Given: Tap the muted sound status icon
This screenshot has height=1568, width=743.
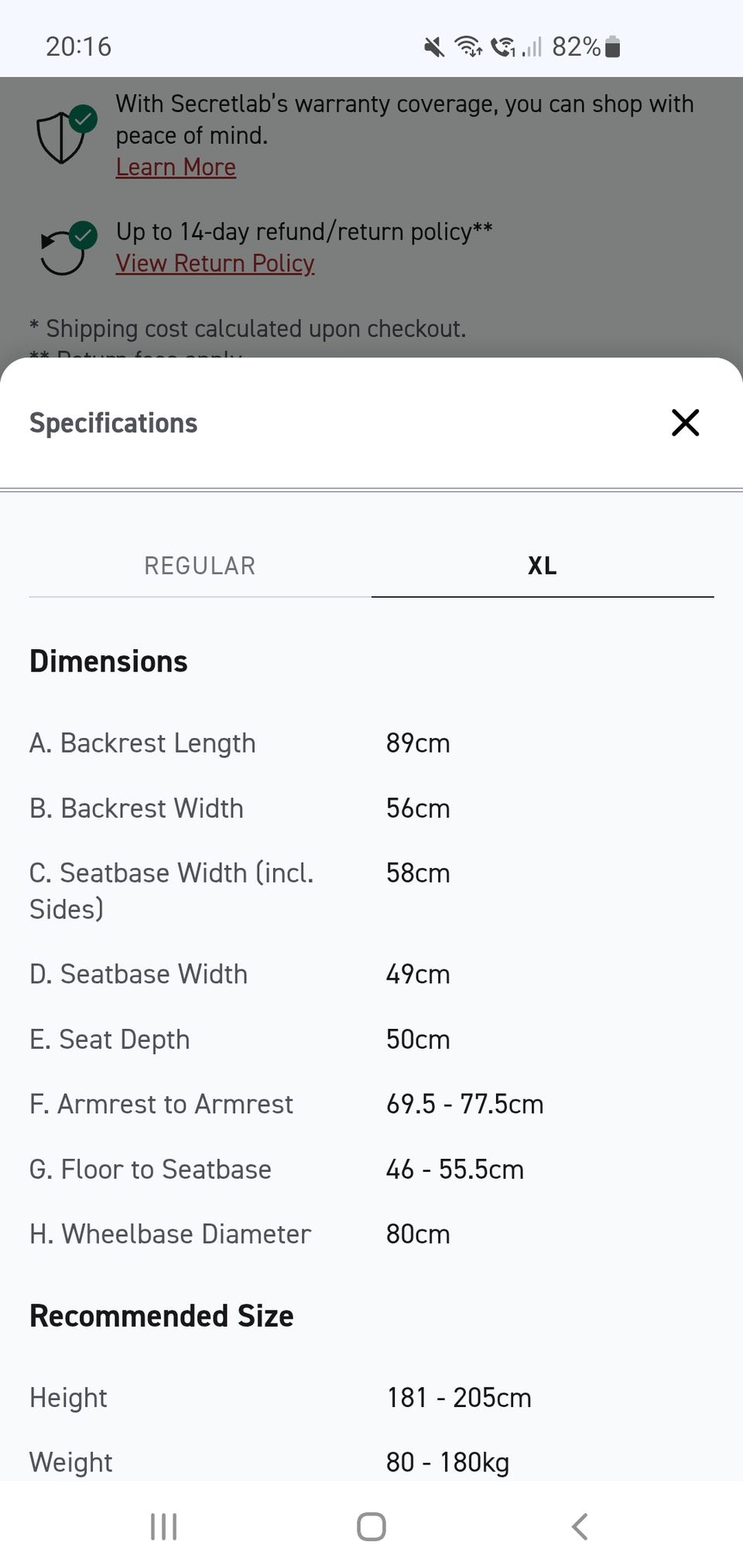Looking at the screenshot, I should [434, 47].
